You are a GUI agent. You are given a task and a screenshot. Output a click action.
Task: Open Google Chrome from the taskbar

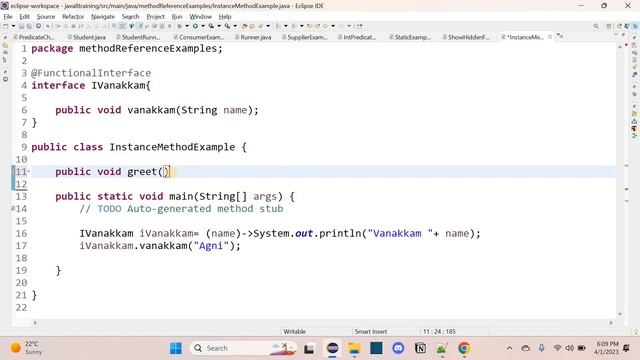[x=464, y=348]
